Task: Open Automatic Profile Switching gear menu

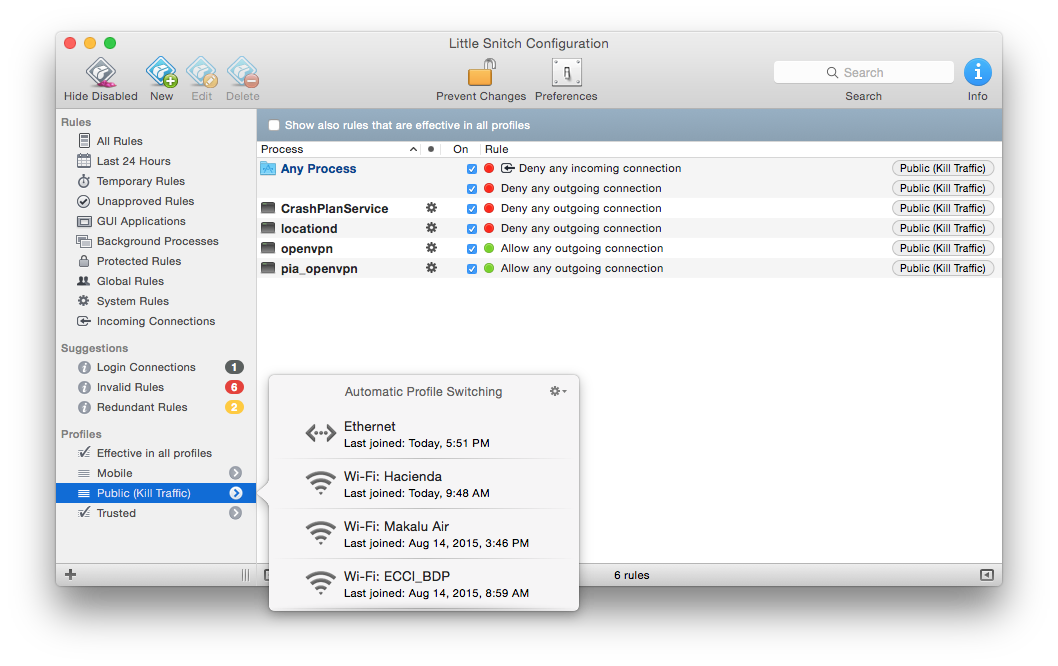Action: [x=557, y=391]
